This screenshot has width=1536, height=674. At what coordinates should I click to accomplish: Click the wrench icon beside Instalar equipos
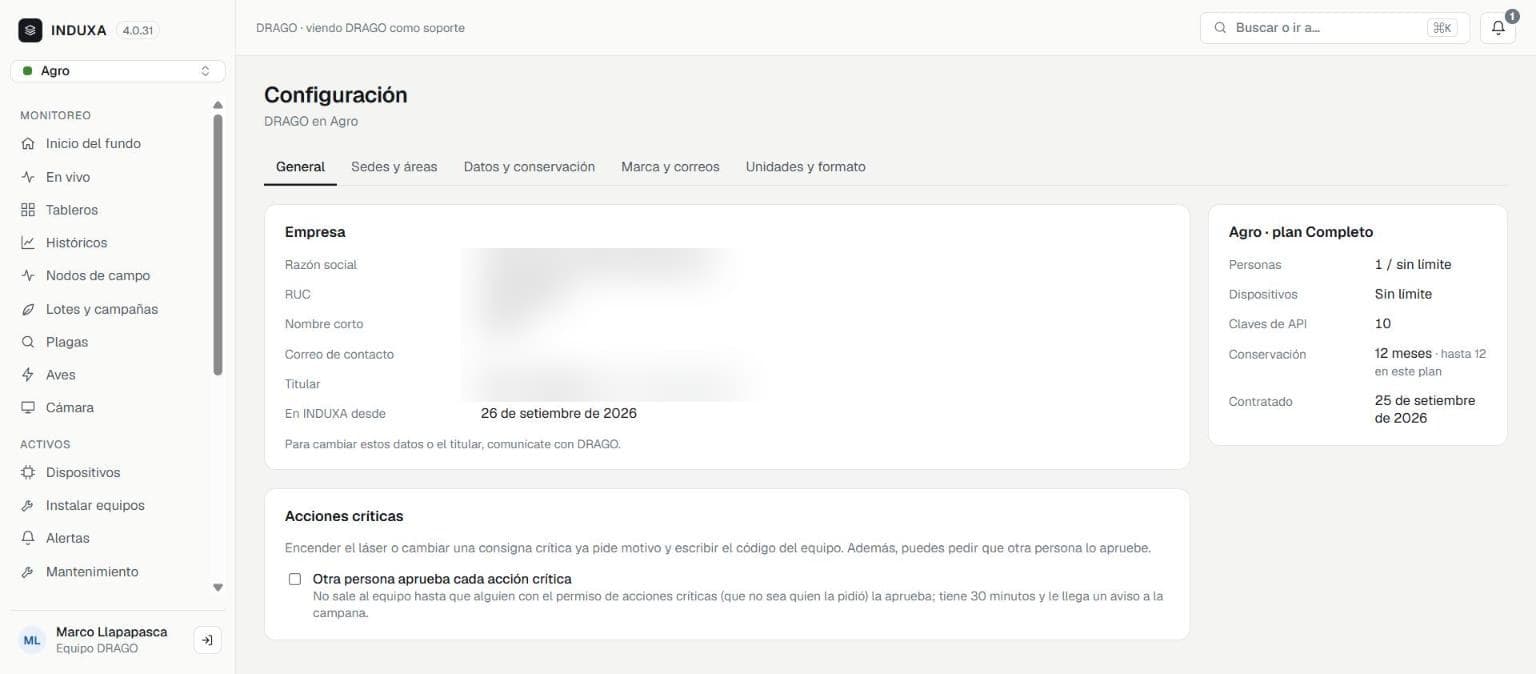tap(28, 505)
